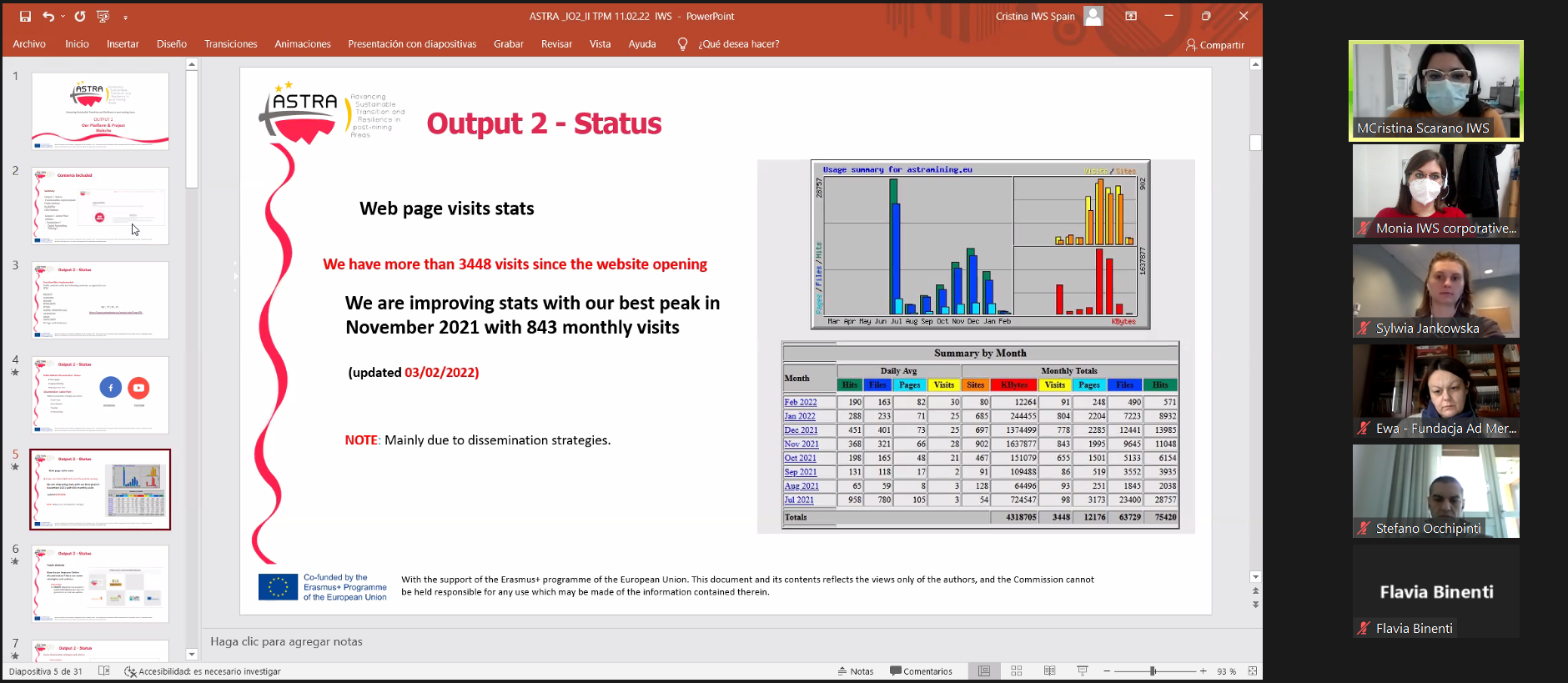Viewport: 1568px width, 683px height.
Task: Adjust the zoom slider handle
Action: point(1153,671)
